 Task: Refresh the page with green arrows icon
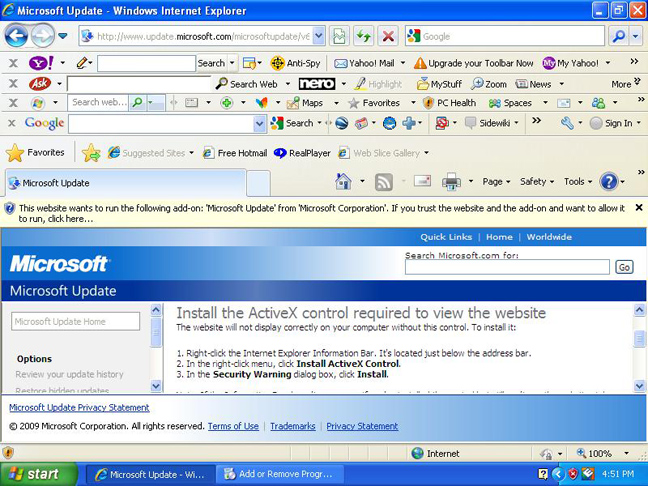tap(364, 36)
